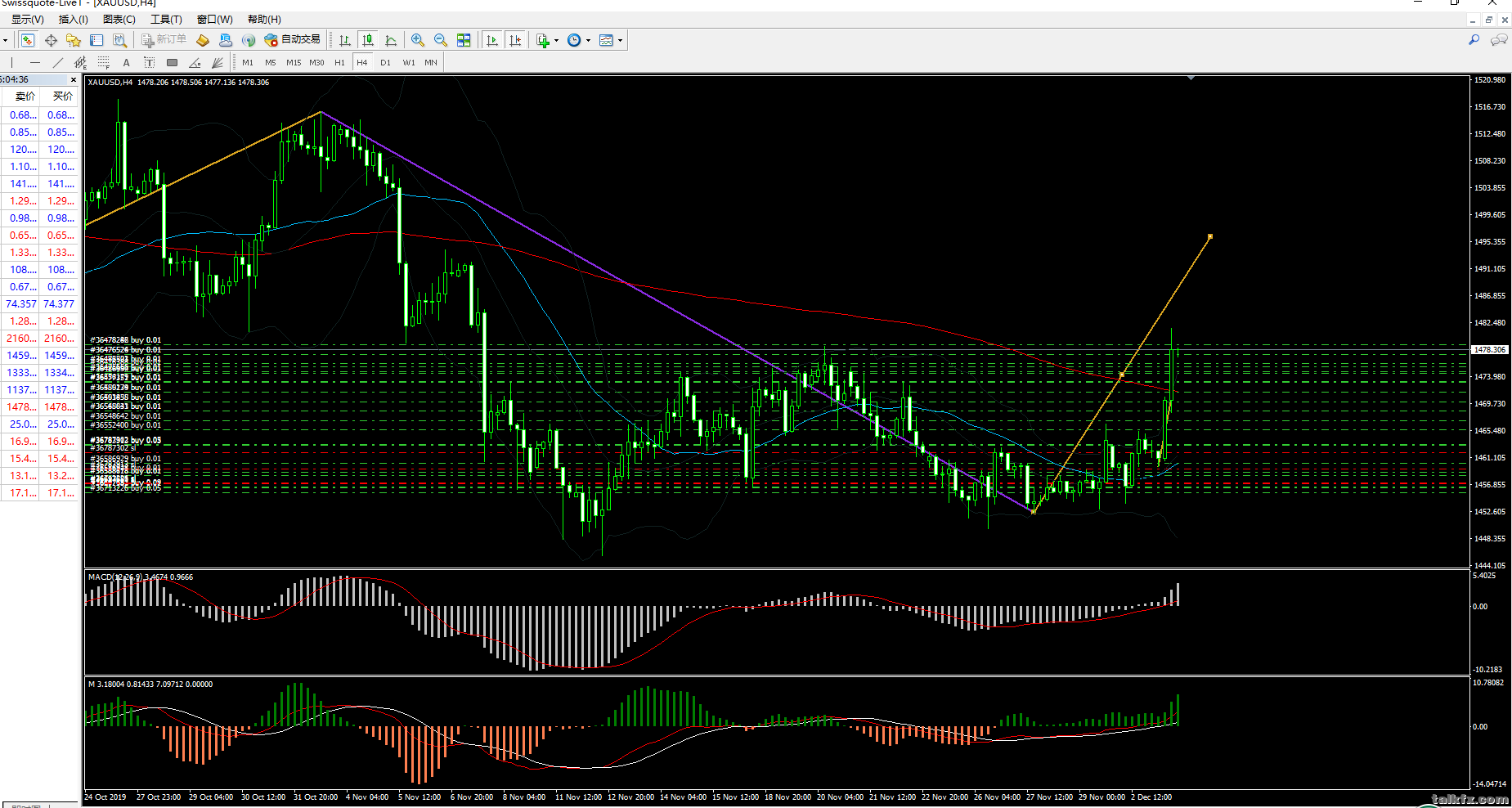This screenshot has height=808, width=1512.
Task: Toggle chart shift from right border
Action: tap(515, 40)
